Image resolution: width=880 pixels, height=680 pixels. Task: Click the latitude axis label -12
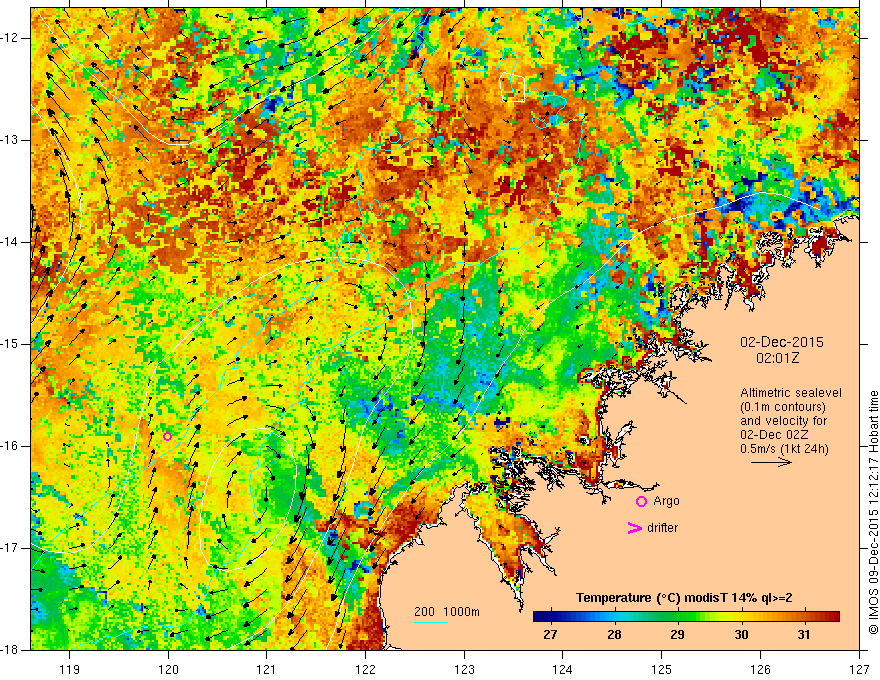tap(10, 38)
